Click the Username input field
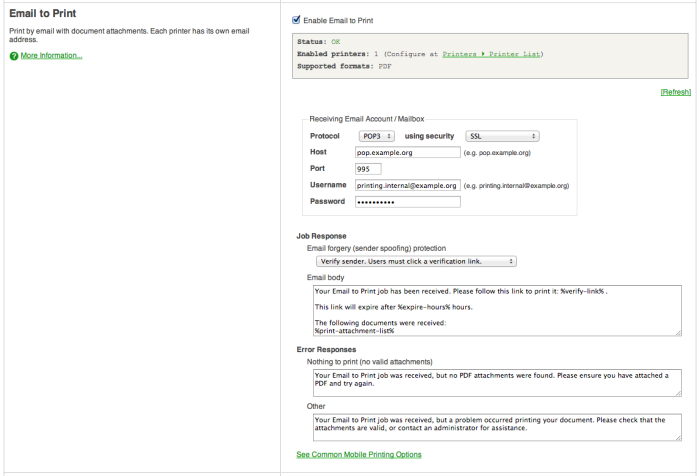 coord(408,185)
